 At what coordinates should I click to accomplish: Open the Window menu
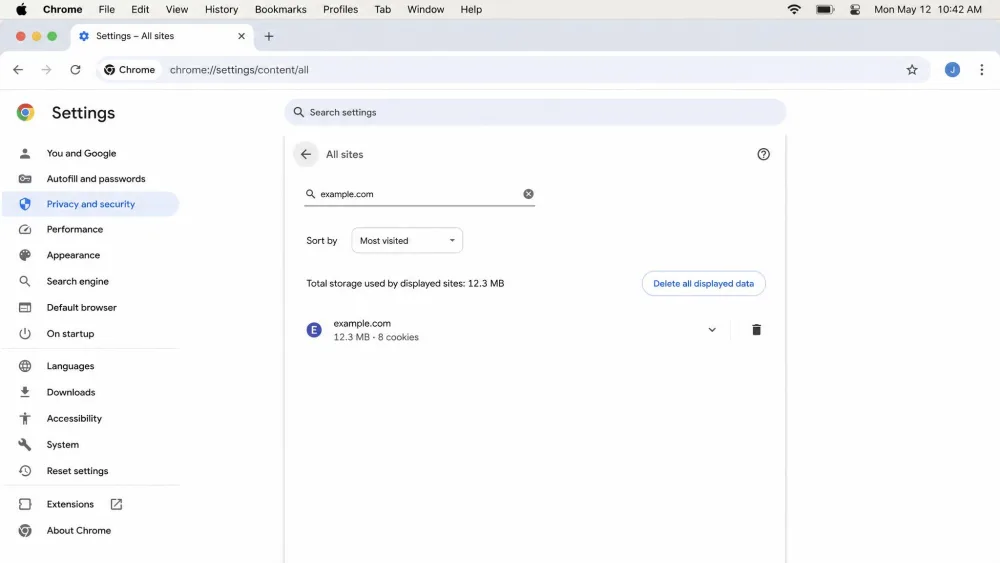pos(425,9)
